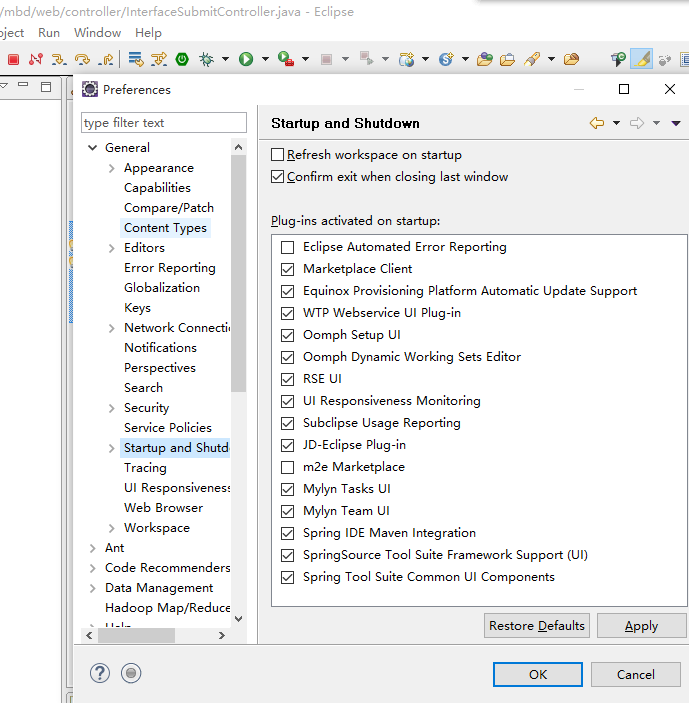This screenshot has height=703, width=689.
Task: Open the Debug button dropdown arrow
Action: (x=225, y=59)
